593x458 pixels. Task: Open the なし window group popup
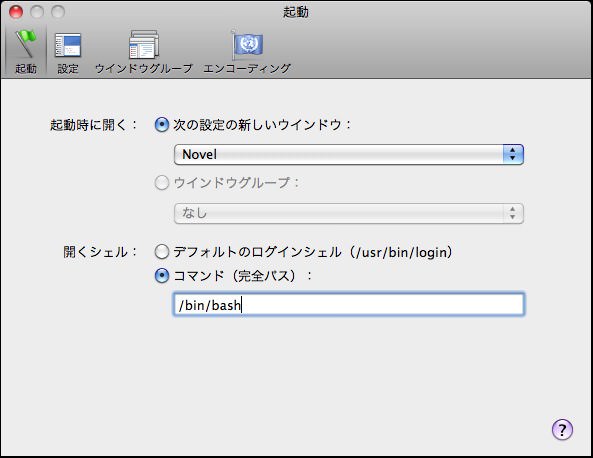349,213
